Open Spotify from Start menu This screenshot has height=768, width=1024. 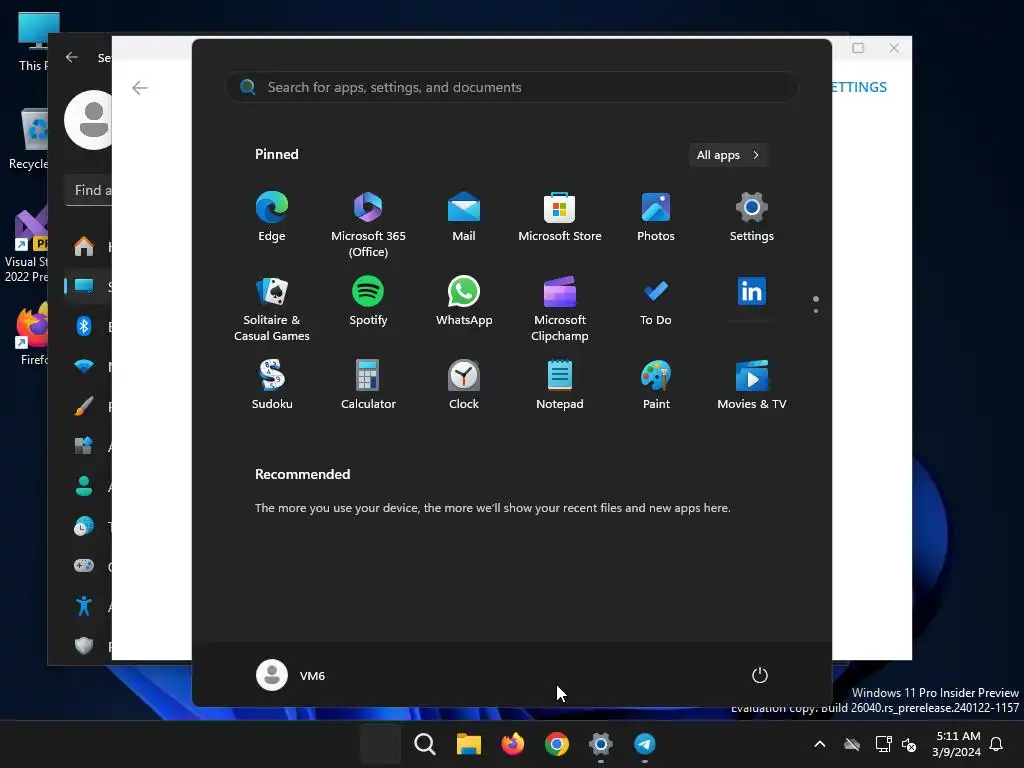(x=368, y=302)
